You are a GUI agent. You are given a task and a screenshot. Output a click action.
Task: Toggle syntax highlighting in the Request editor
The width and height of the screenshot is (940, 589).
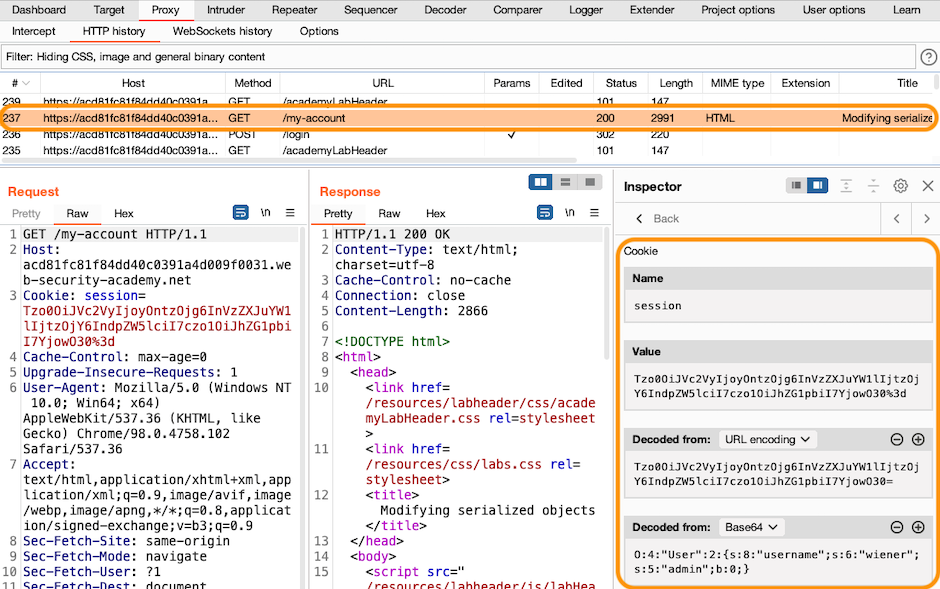(x=240, y=213)
